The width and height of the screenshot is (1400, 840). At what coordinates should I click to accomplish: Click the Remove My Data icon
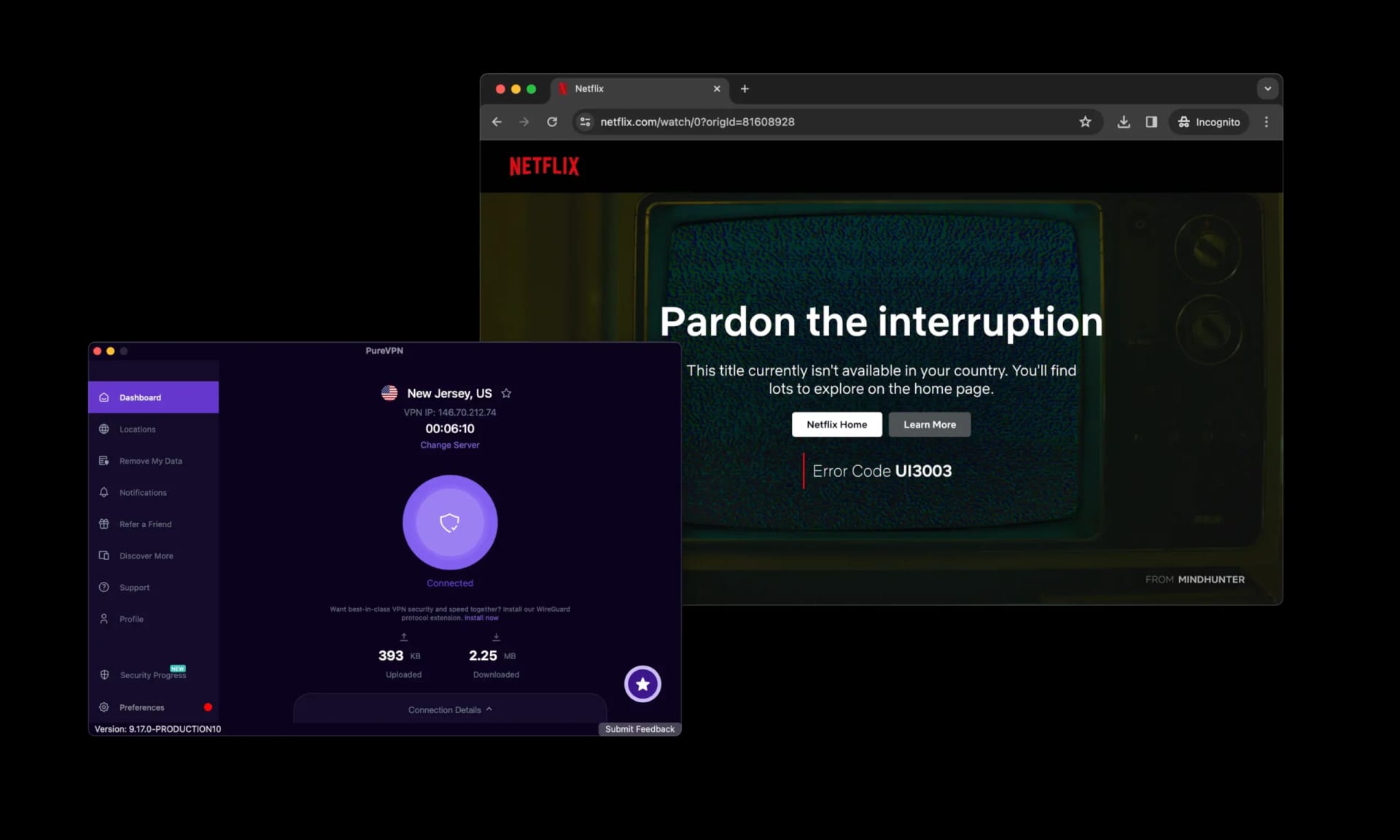tap(103, 460)
